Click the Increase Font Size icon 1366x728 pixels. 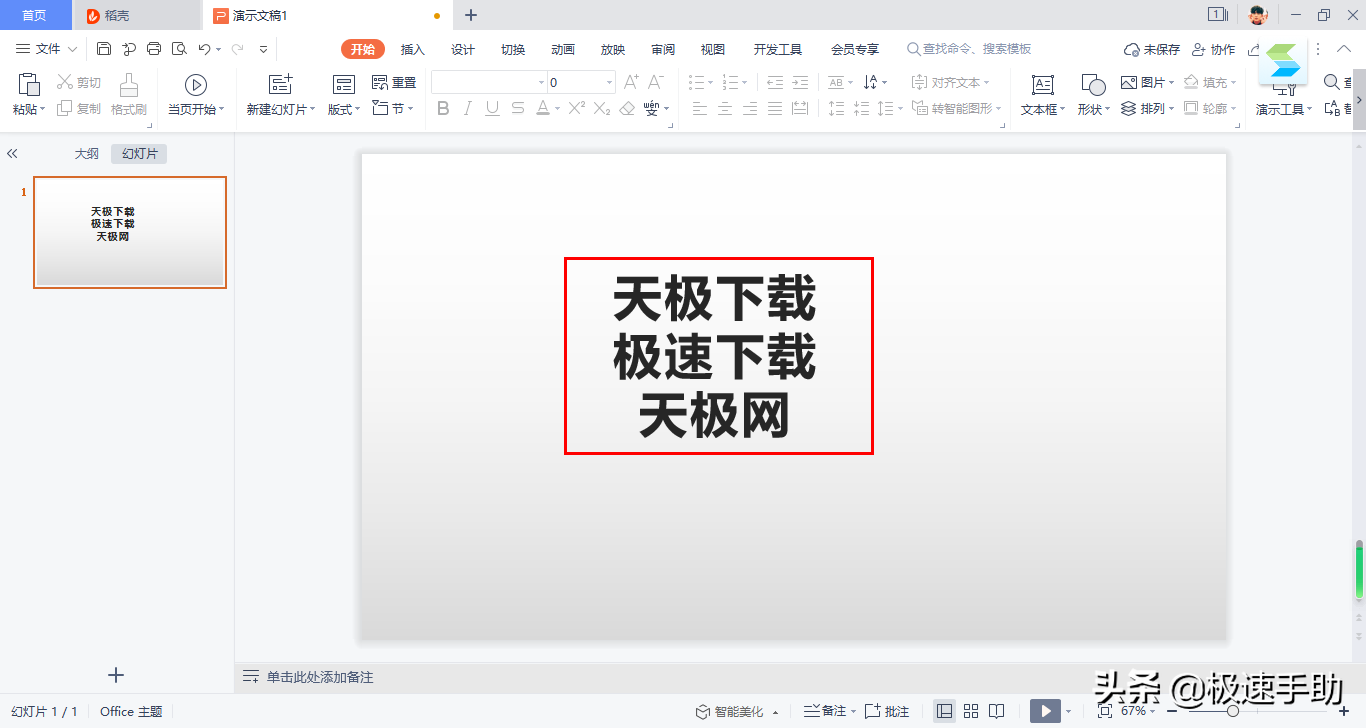tap(631, 82)
